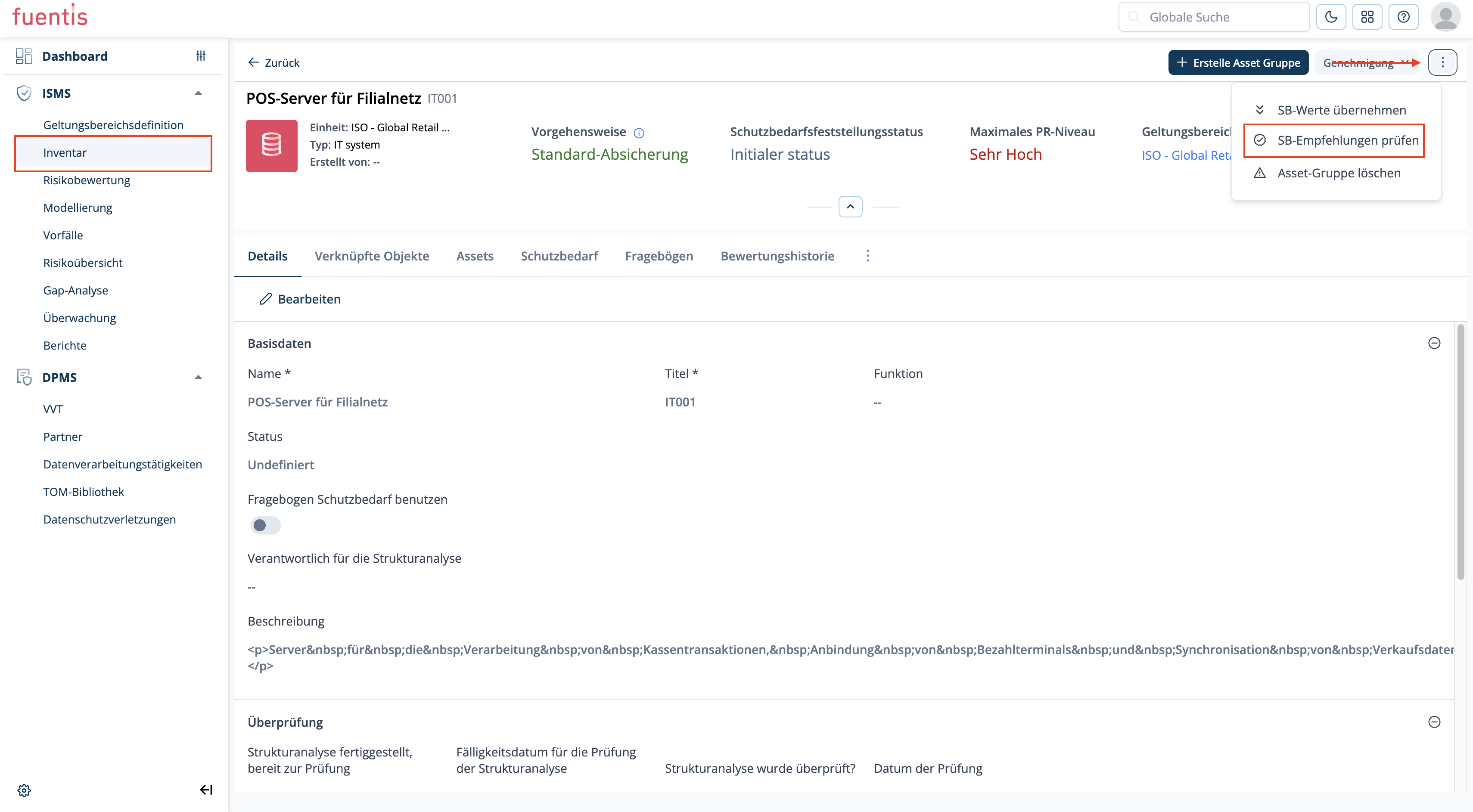The image size is (1473, 812).
Task: Collapse the Basisdaten section
Action: 1433,344
